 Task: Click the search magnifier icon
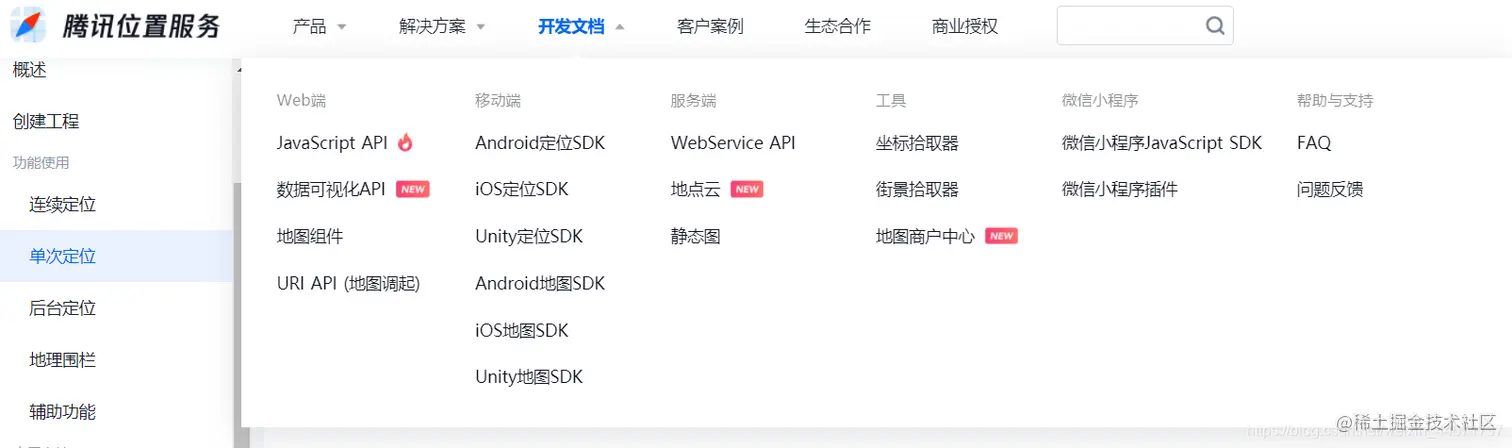coord(1215,26)
